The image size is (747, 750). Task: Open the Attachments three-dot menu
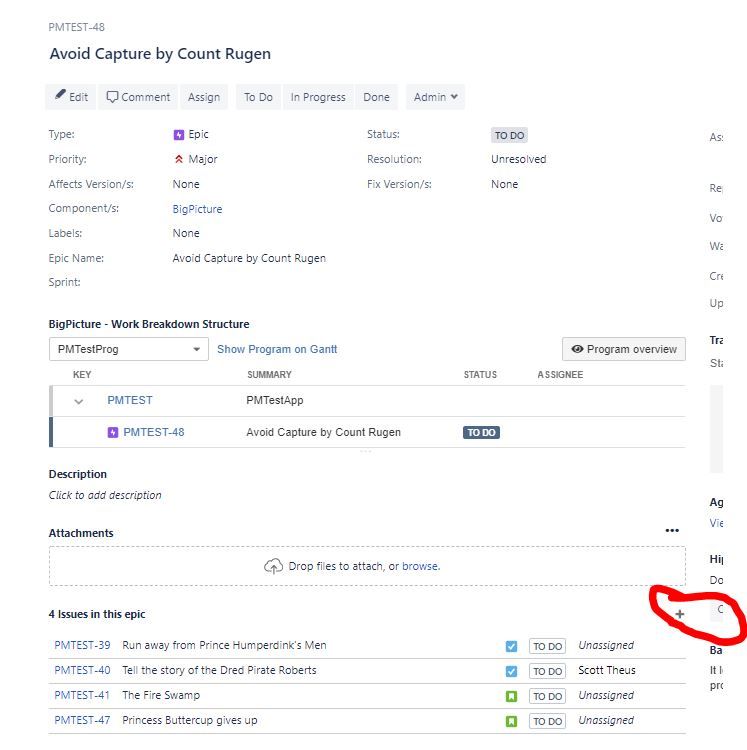672,530
